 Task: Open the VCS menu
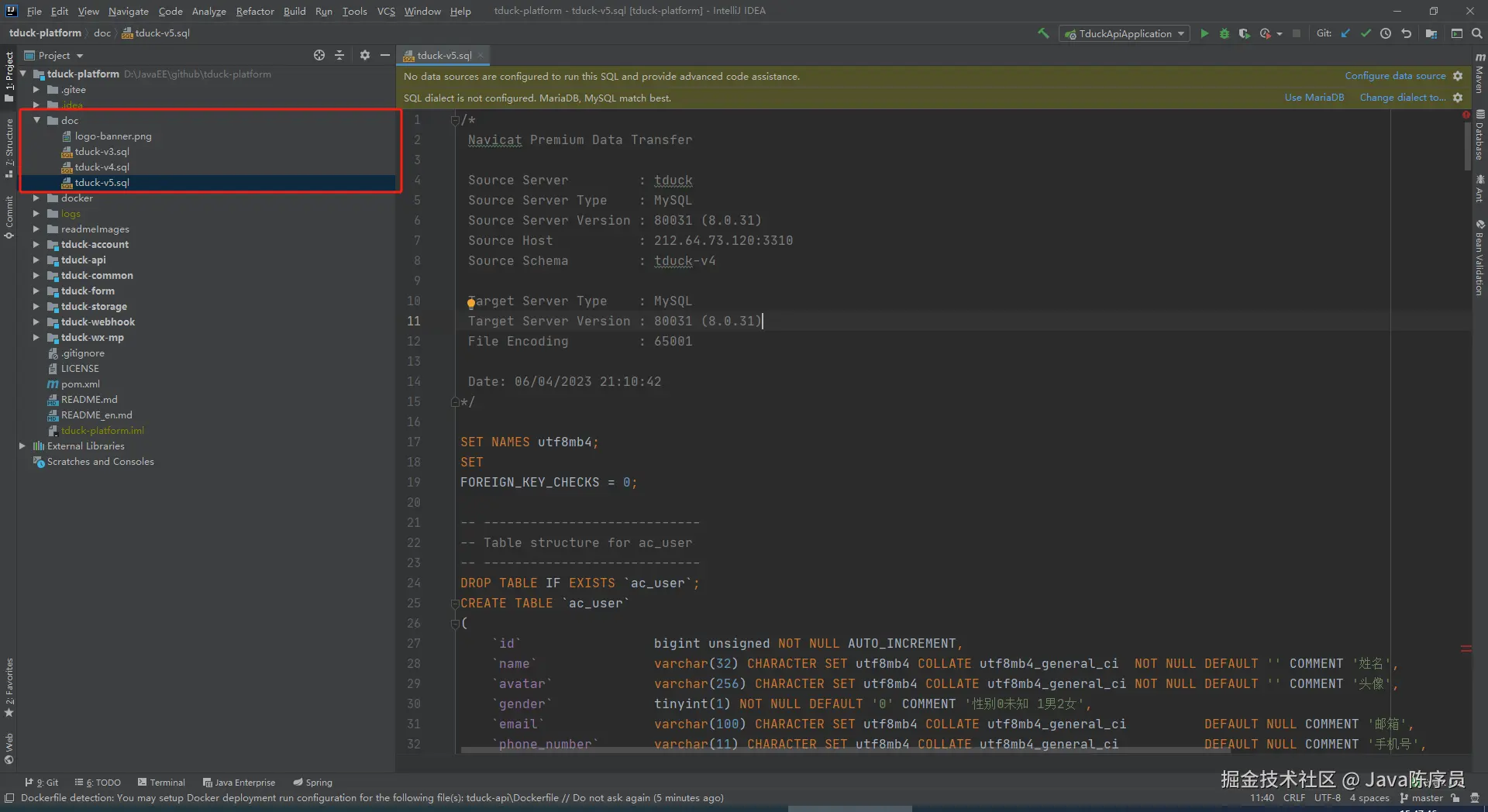[386, 11]
